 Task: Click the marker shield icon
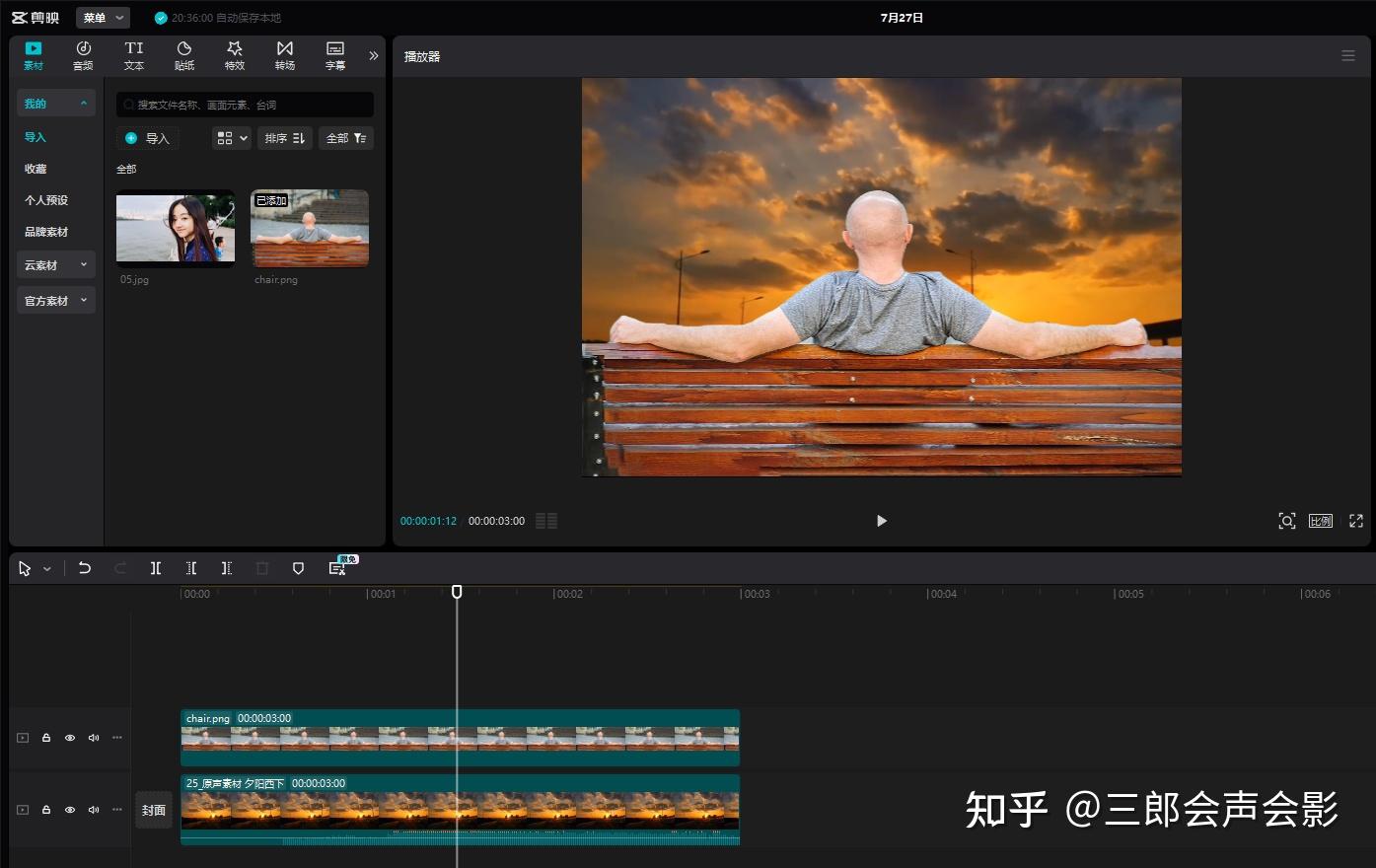point(298,568)
